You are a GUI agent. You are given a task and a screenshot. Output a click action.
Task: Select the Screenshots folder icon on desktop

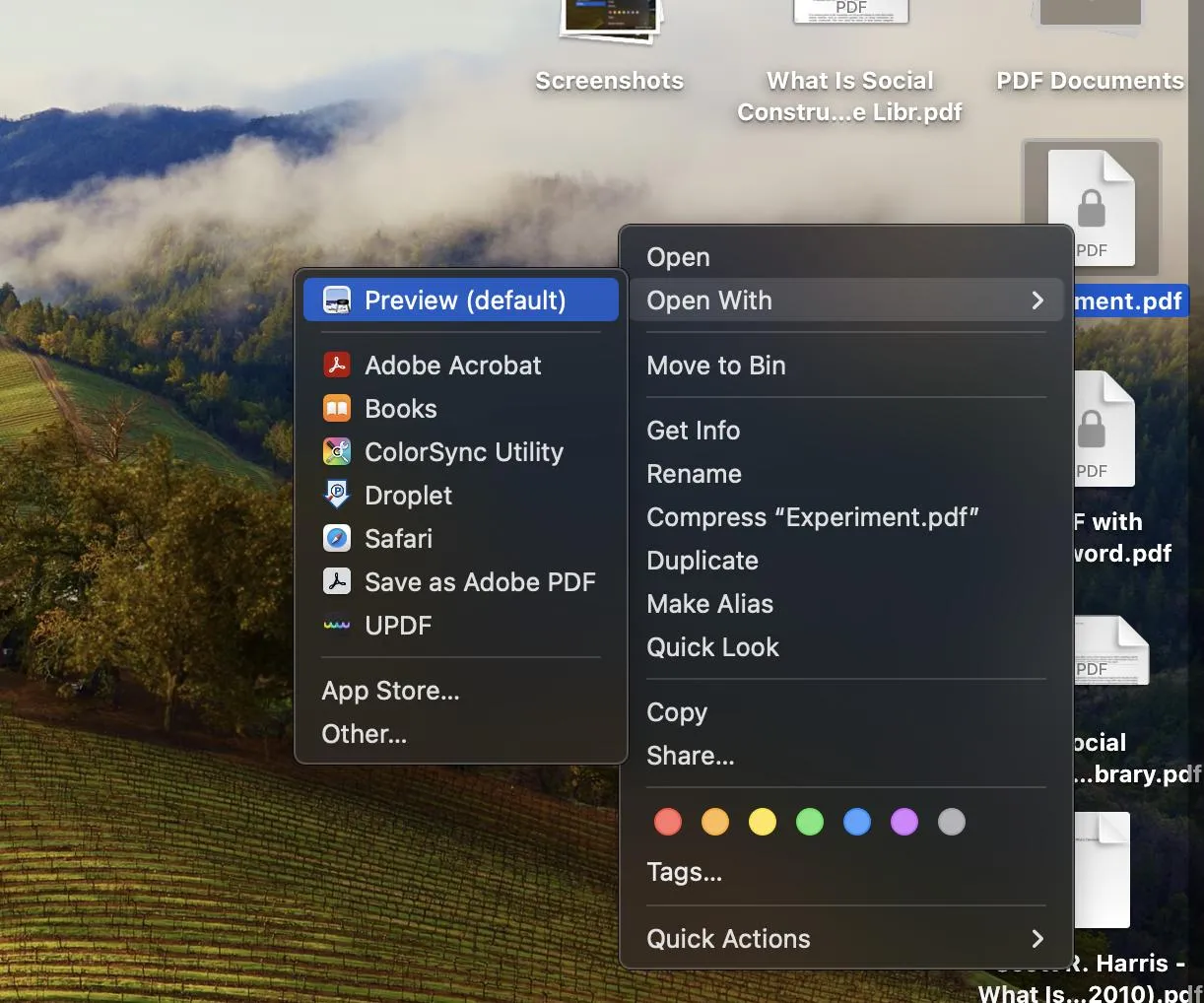pos(611,22)
